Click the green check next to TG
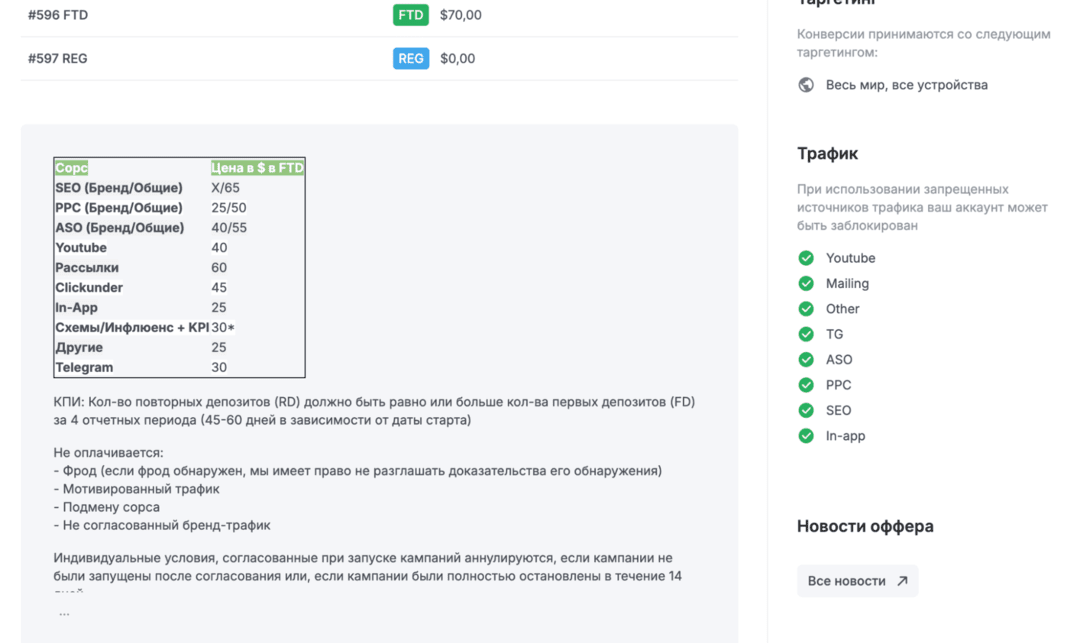This screenshot has width=1080, height=643. click(x=806, y=334)
